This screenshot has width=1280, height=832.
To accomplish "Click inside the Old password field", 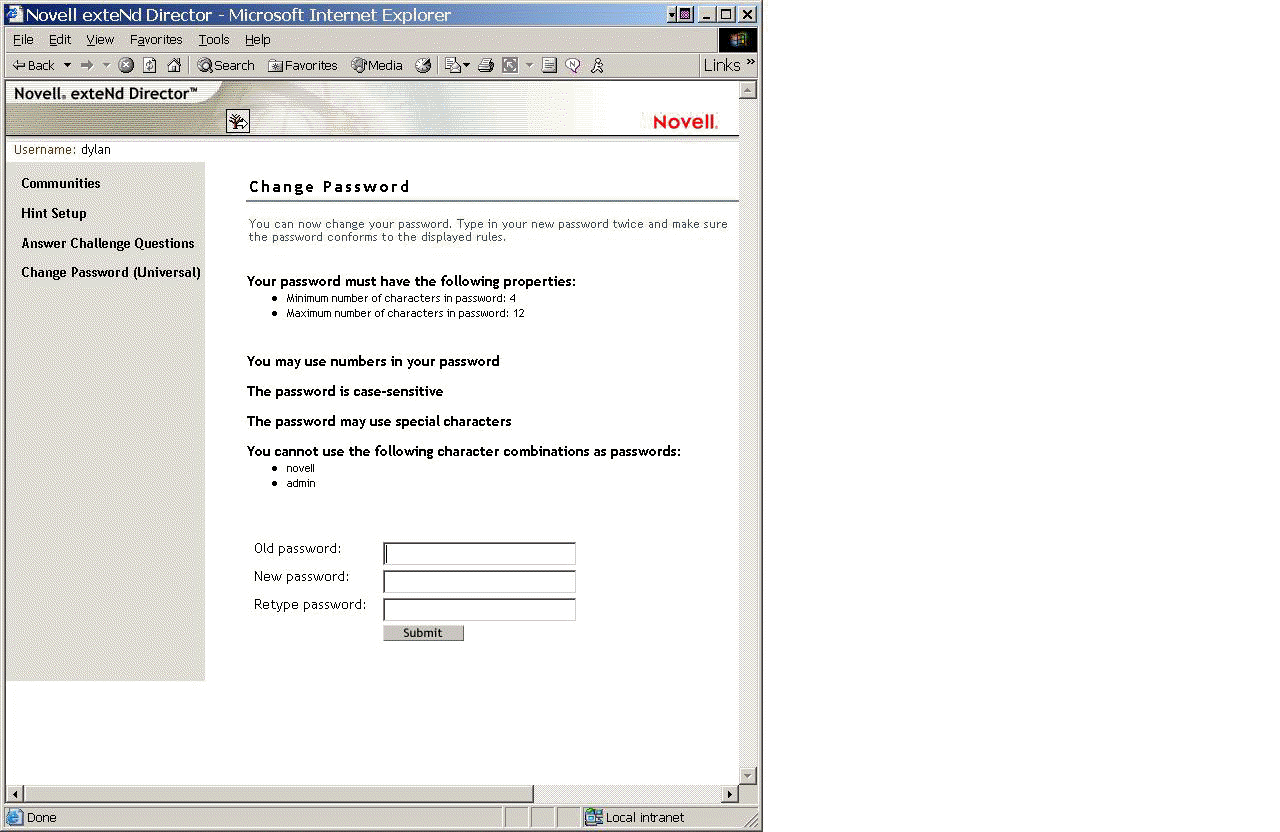I will [478, 553].
